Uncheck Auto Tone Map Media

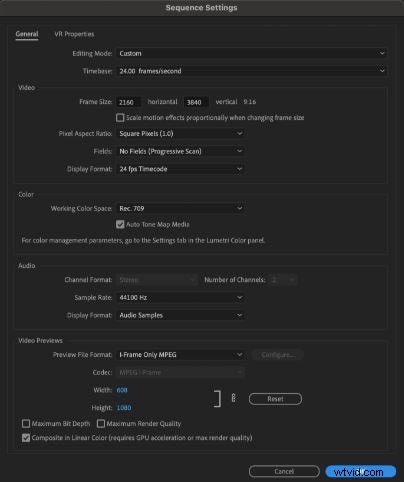click(120, 224)
